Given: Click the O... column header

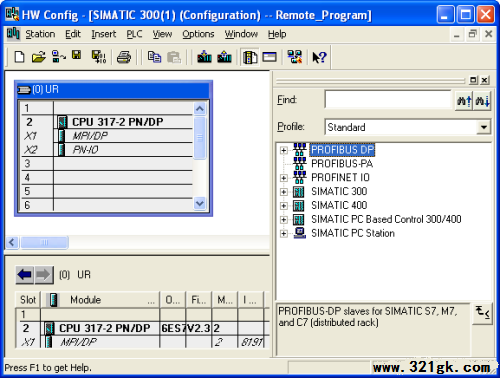Looking at the screenshot, I should click(x=173, y=300).
